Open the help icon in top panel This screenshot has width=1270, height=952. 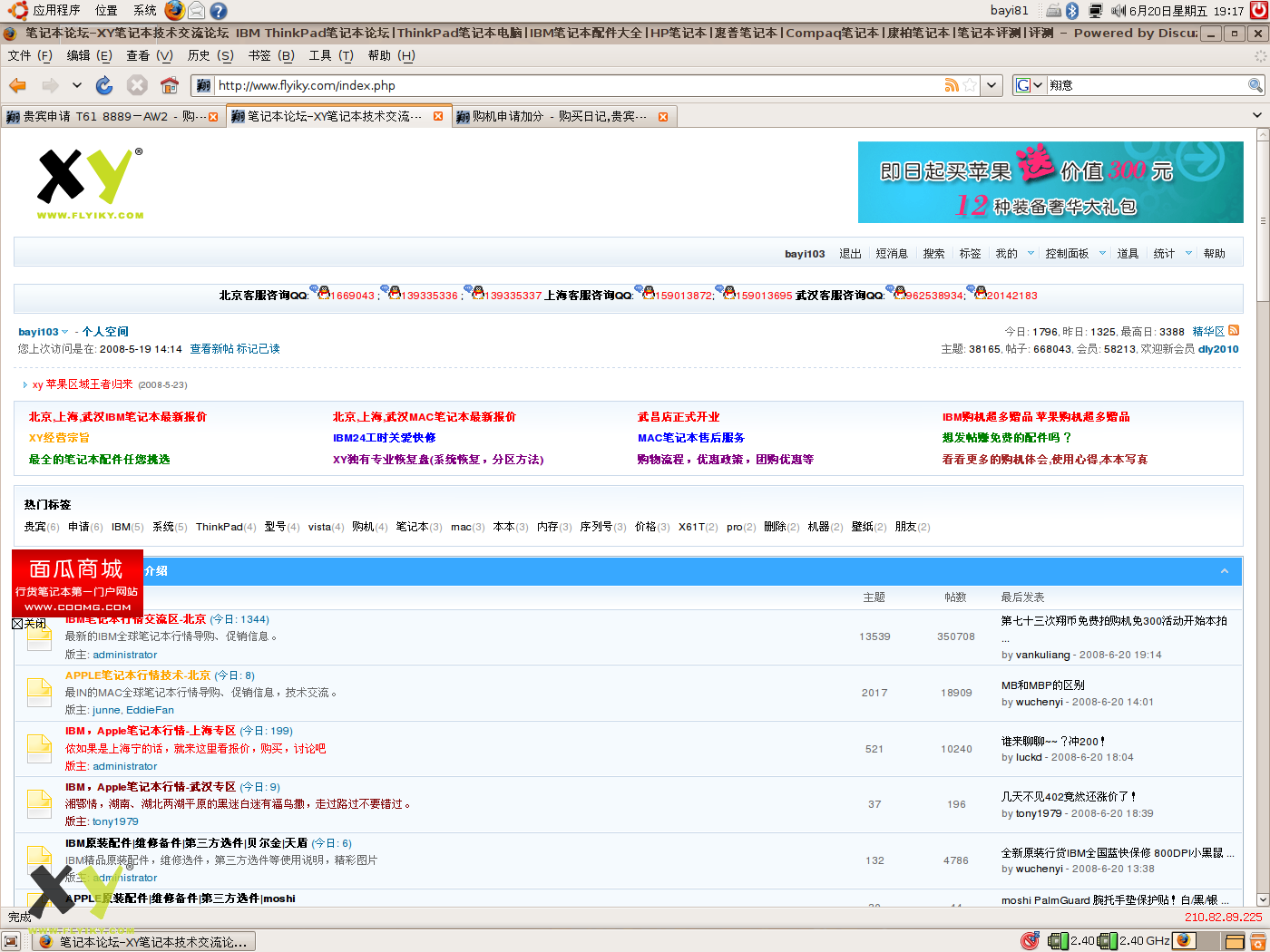click(218, 11)
